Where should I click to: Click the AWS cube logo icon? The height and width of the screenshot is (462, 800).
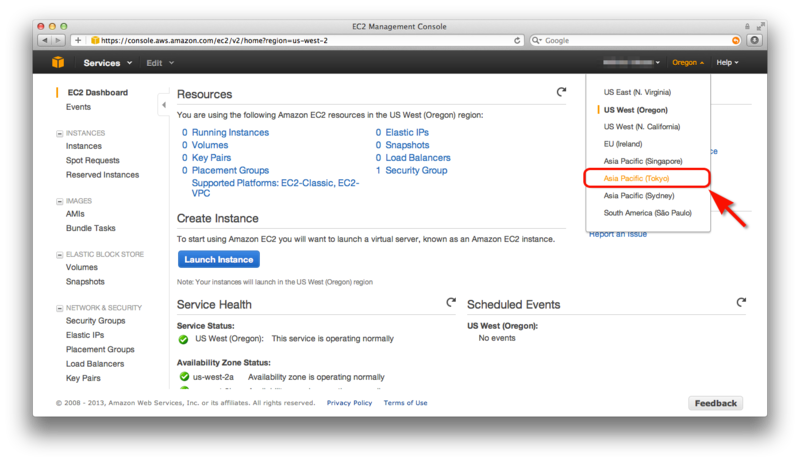[x=58, y=62]
